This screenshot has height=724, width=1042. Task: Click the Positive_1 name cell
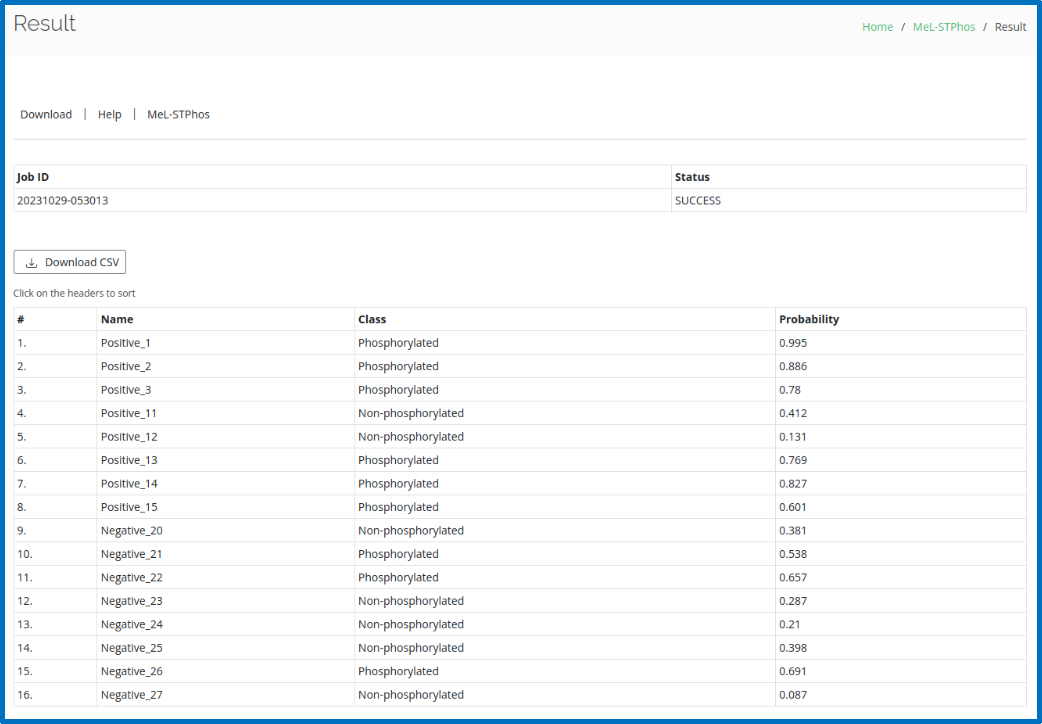point(126,343)
